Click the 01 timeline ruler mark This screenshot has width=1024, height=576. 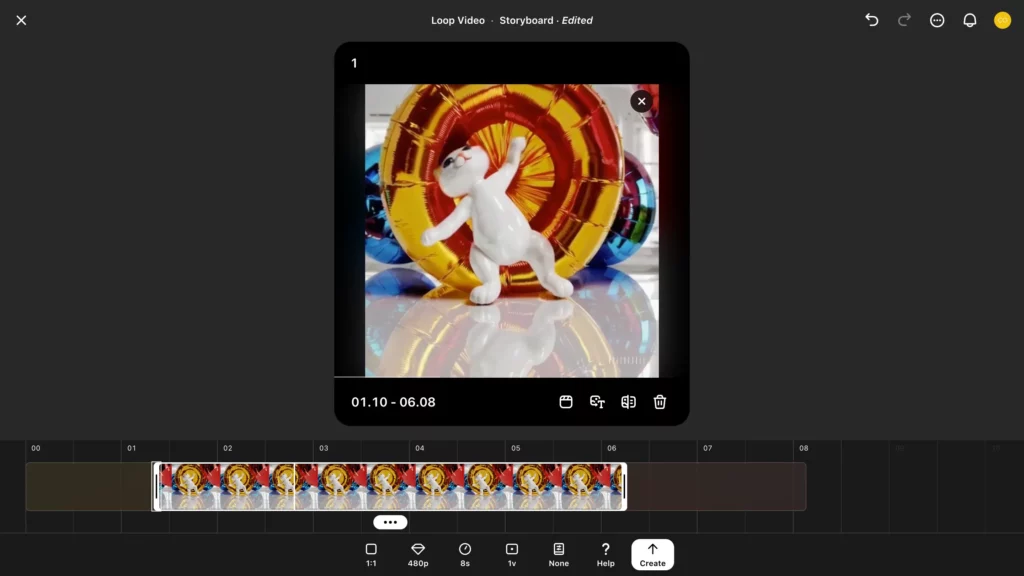coord(132,448)
